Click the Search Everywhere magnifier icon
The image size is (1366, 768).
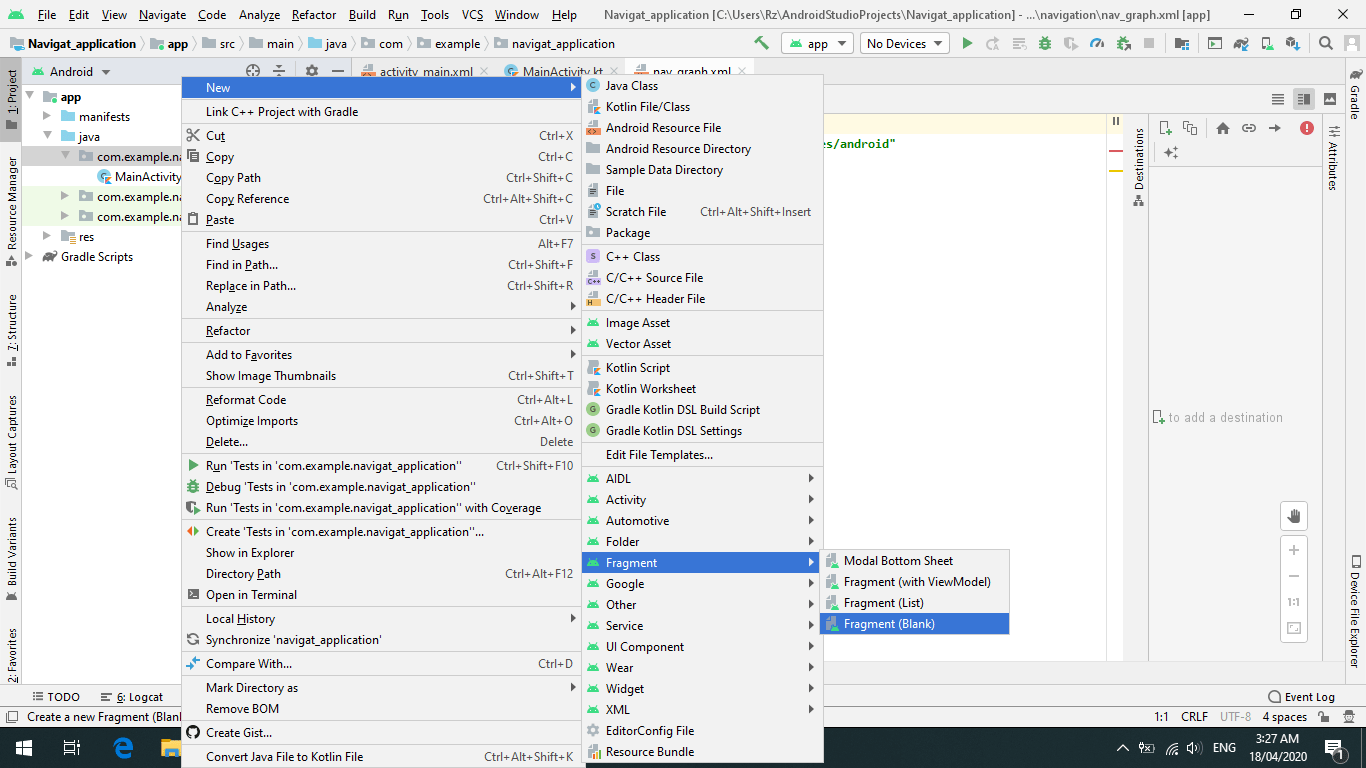(1326, 43)
